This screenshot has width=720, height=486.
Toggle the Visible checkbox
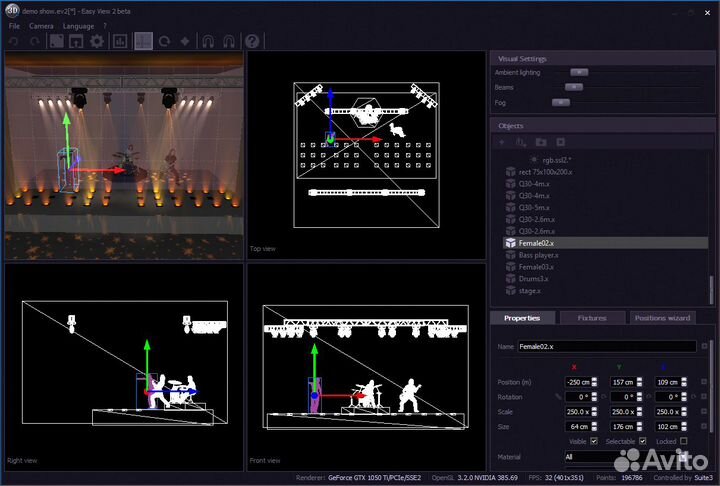tap(594, 440)
